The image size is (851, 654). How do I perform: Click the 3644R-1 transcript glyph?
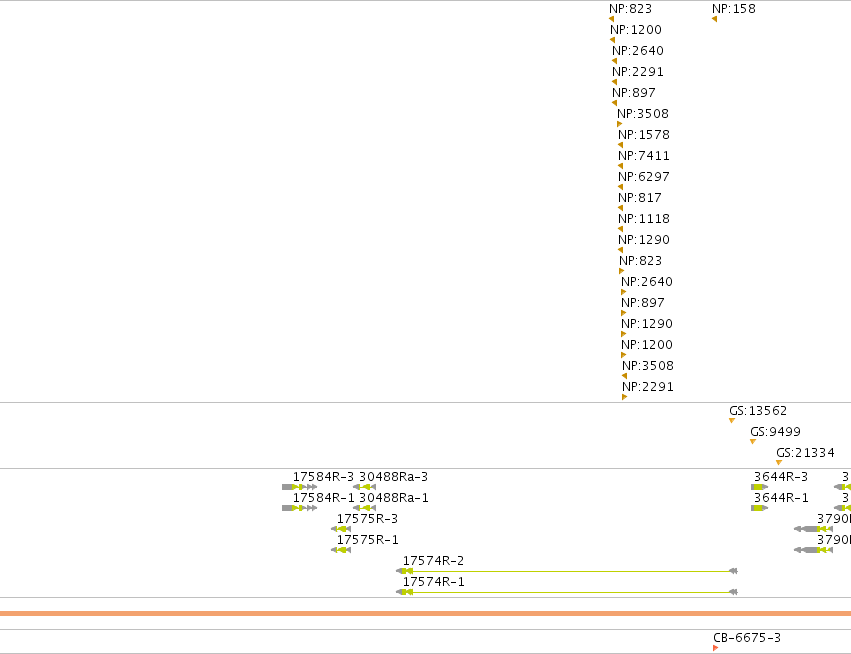(x=759, y=508)
